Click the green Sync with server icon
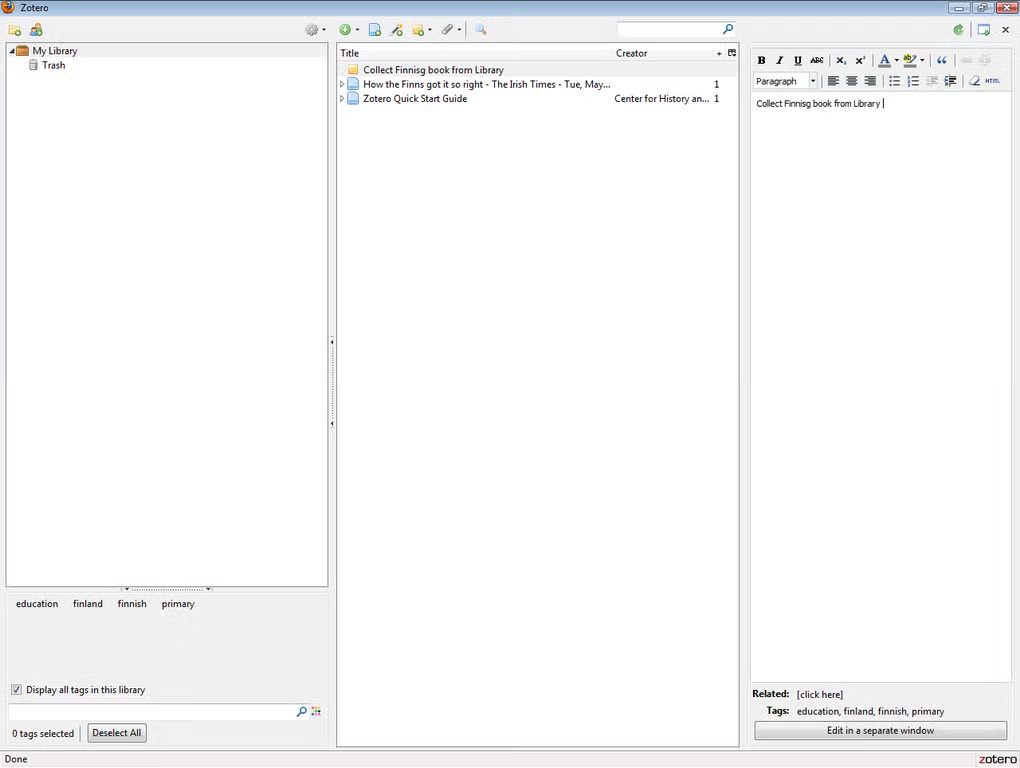This screenshot has width=1020, height=768. pyautogui.click(x=959, y=30)
